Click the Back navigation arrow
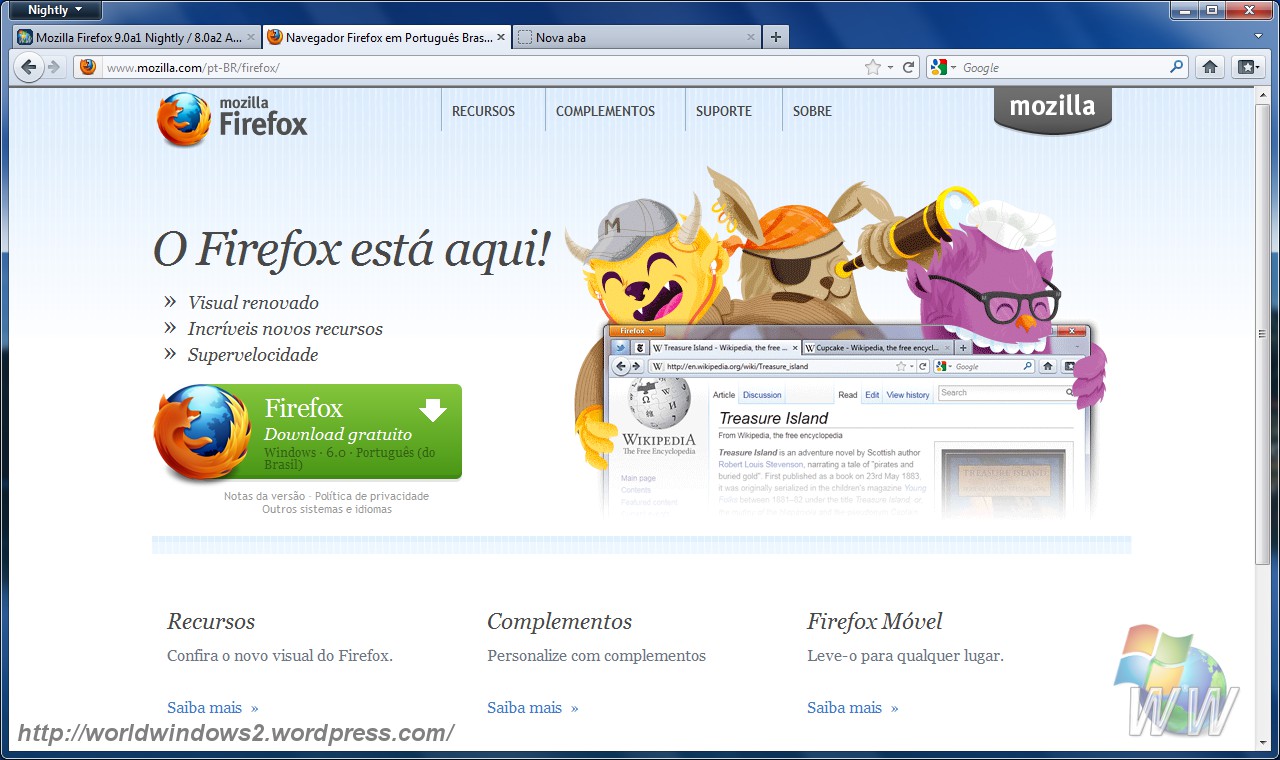Image resolution: width=1280 pixels, height=760 pixels. point(29,67)
